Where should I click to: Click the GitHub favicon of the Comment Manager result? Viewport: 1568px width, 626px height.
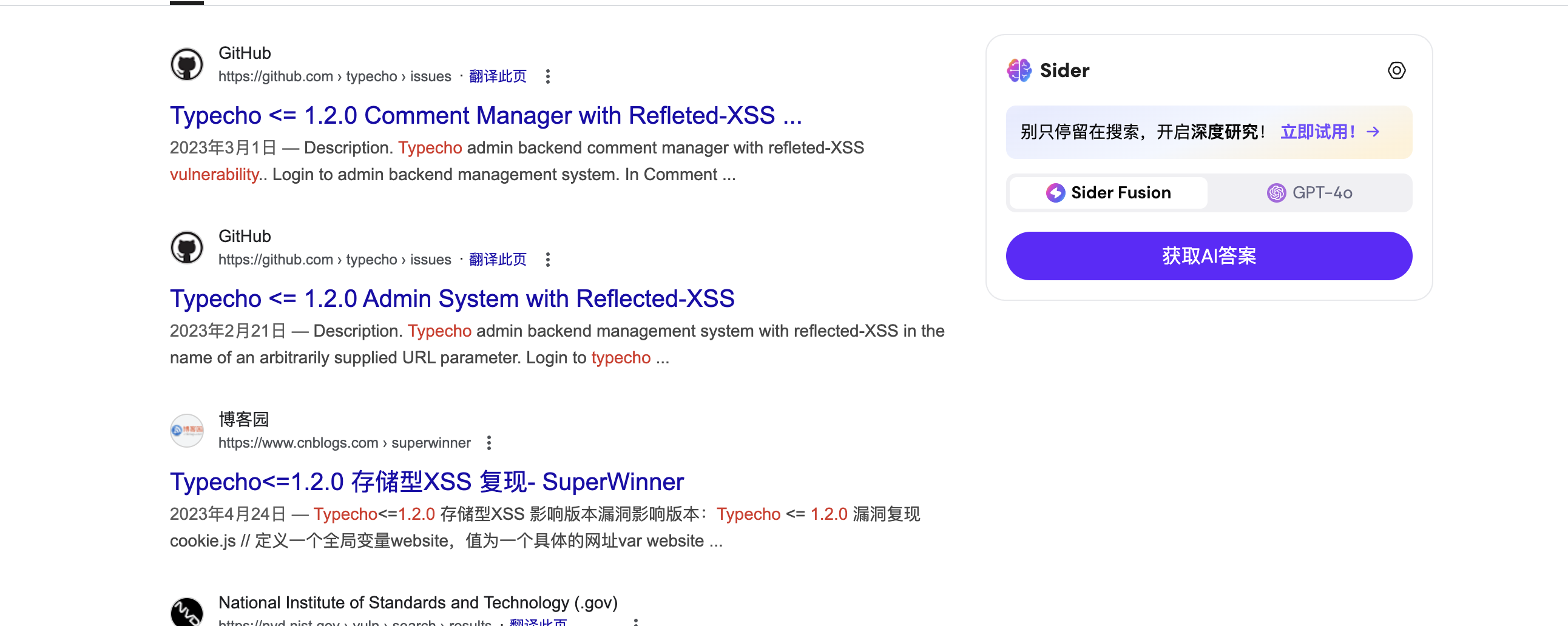[187, 64]
